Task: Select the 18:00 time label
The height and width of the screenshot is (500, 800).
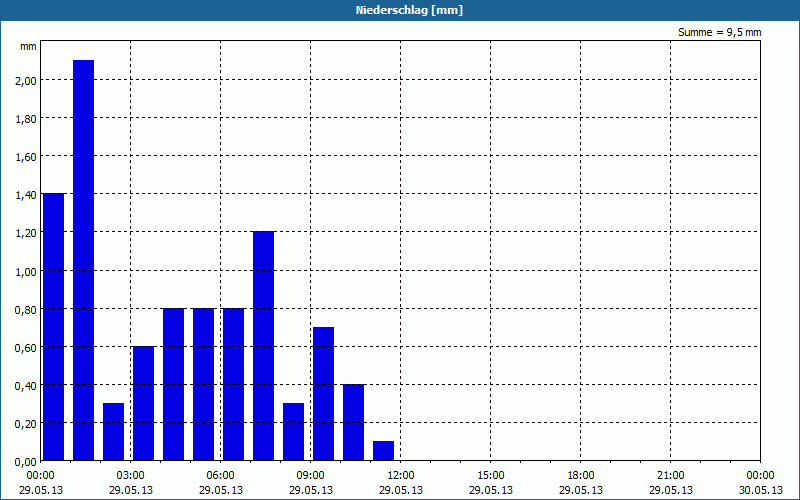Action: pyautogui.click(x=581, y=476)
